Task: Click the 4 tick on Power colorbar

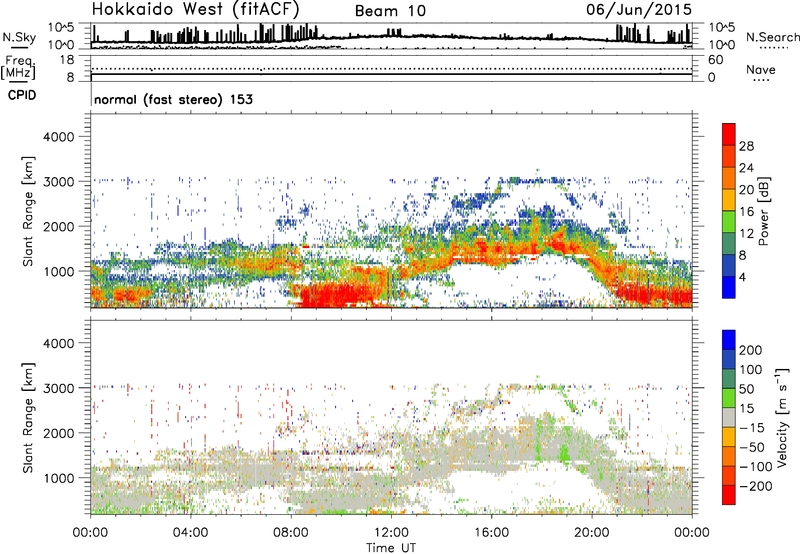Action: tap(743, 278)
